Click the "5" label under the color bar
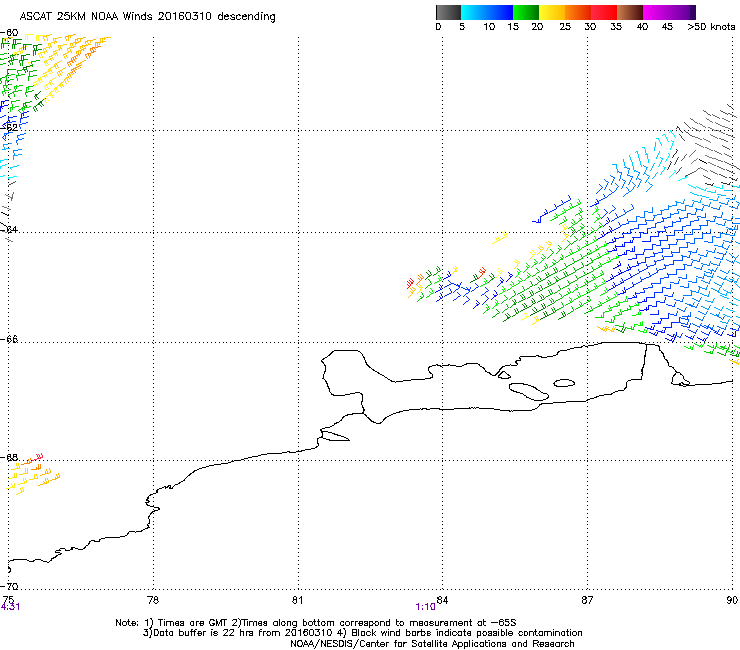Screen dimensions: 740x650 point(462,27)
